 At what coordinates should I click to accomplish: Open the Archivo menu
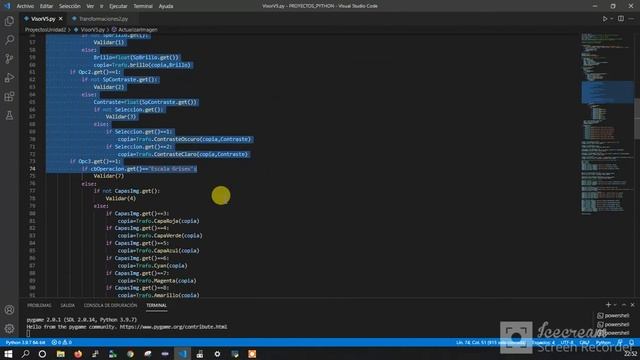coord(25,6)
